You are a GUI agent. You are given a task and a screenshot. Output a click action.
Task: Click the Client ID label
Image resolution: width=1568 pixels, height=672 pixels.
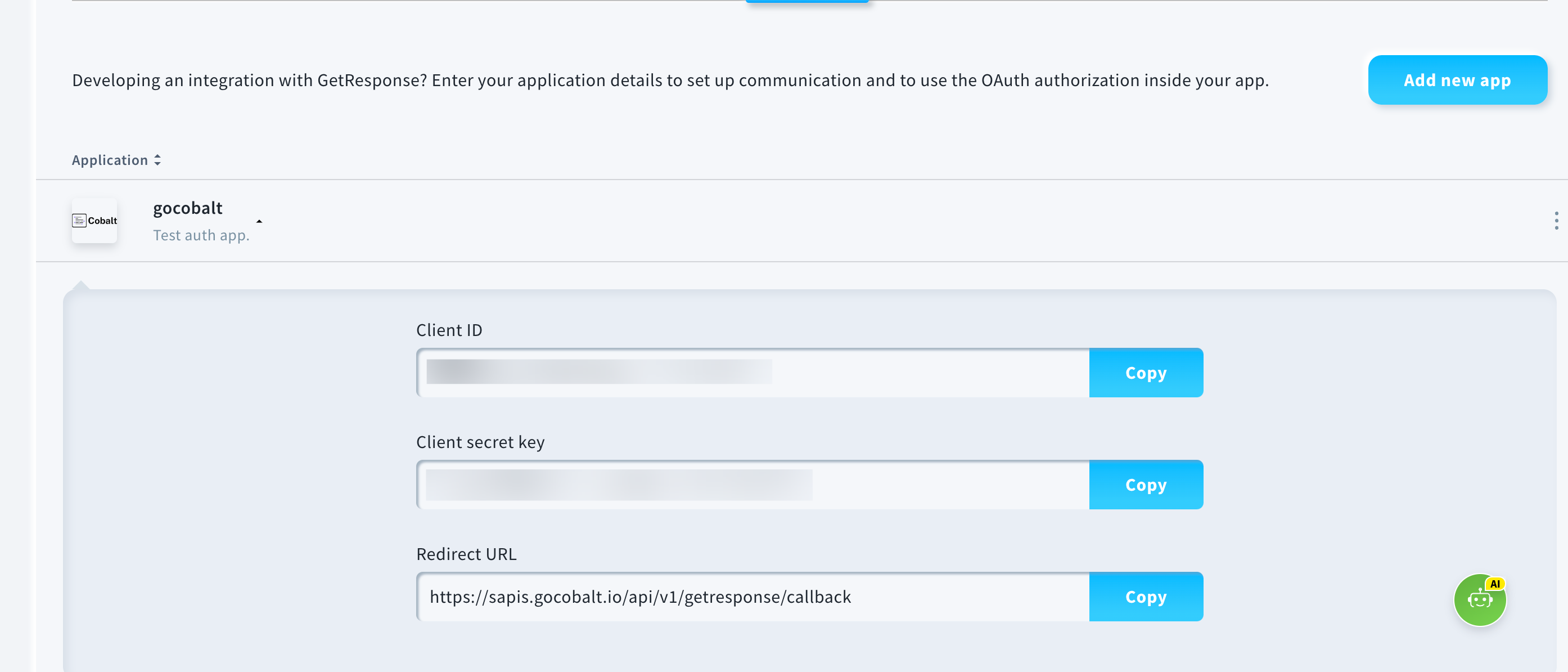(x=449, y=330)
